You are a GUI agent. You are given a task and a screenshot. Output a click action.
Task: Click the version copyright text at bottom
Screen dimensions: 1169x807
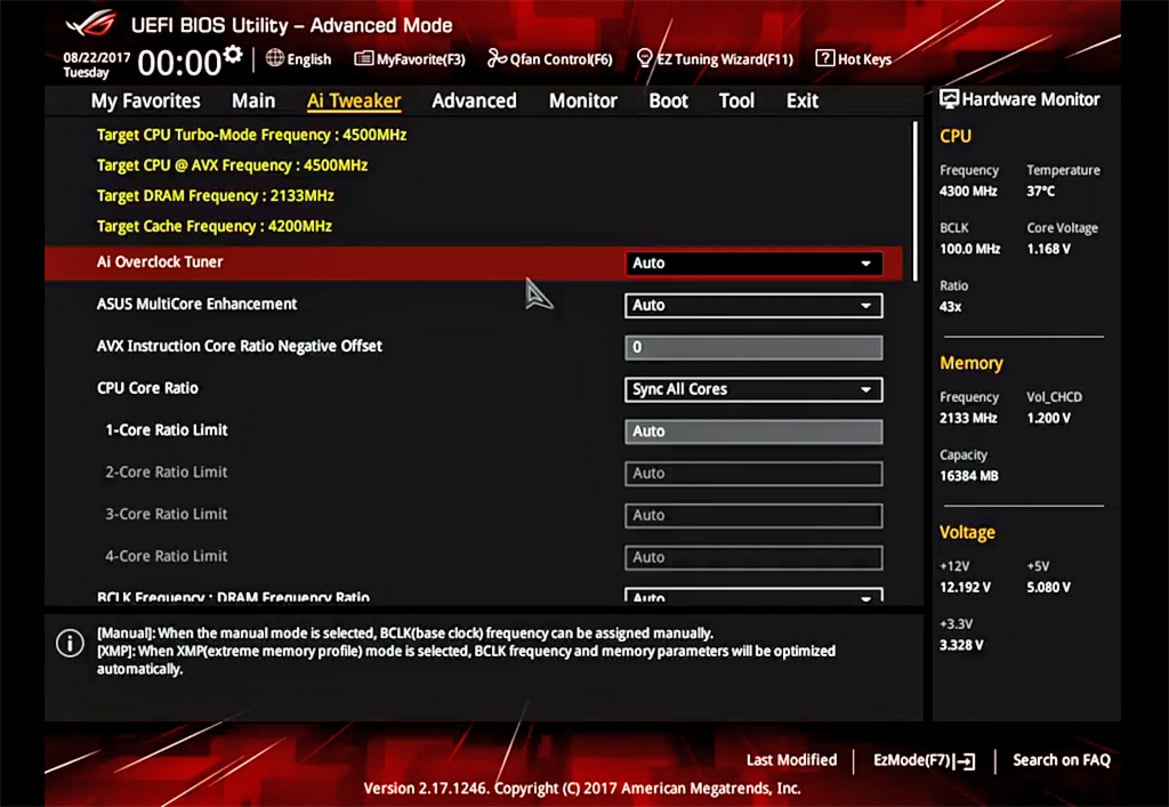point(582,788)
